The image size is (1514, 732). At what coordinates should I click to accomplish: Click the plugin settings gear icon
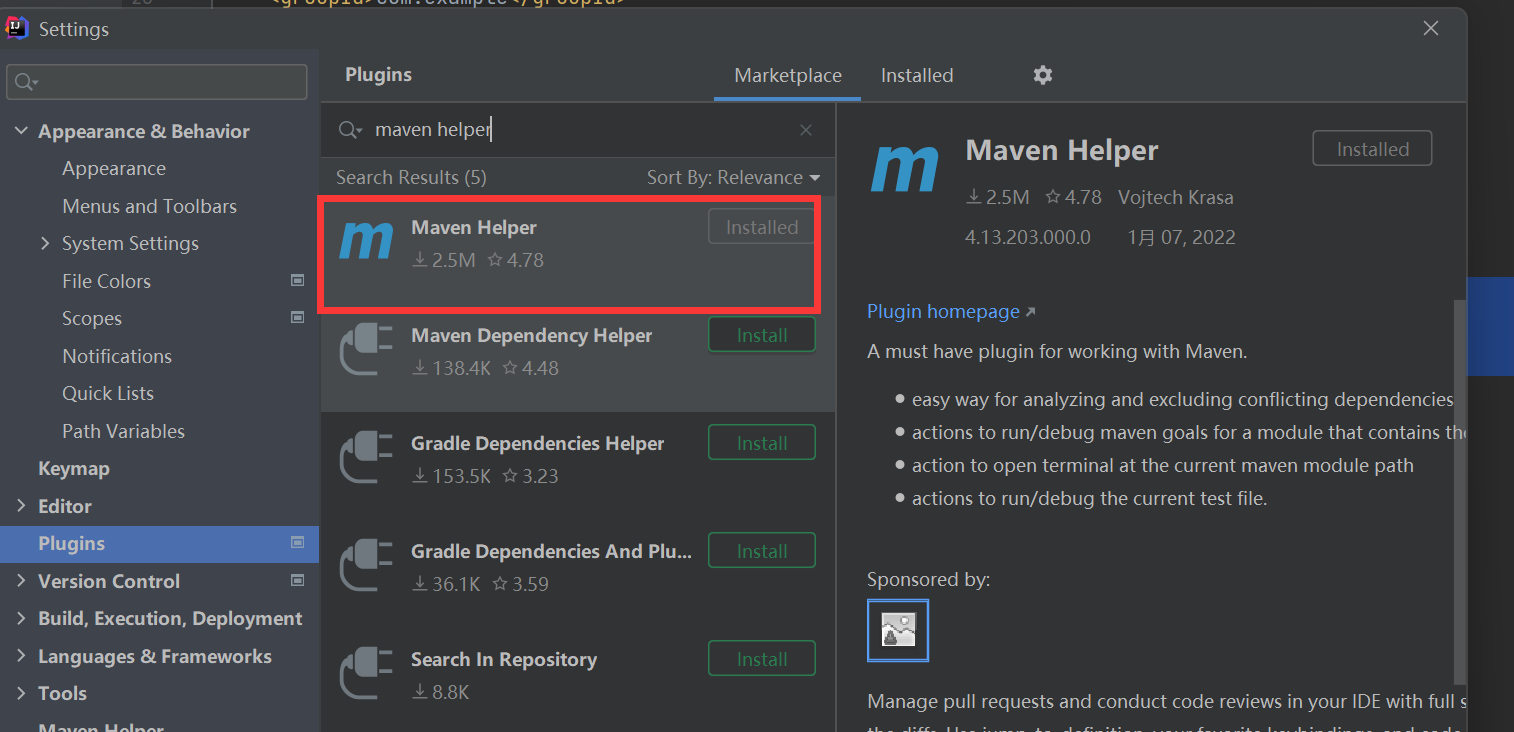tap(1043, 75)
